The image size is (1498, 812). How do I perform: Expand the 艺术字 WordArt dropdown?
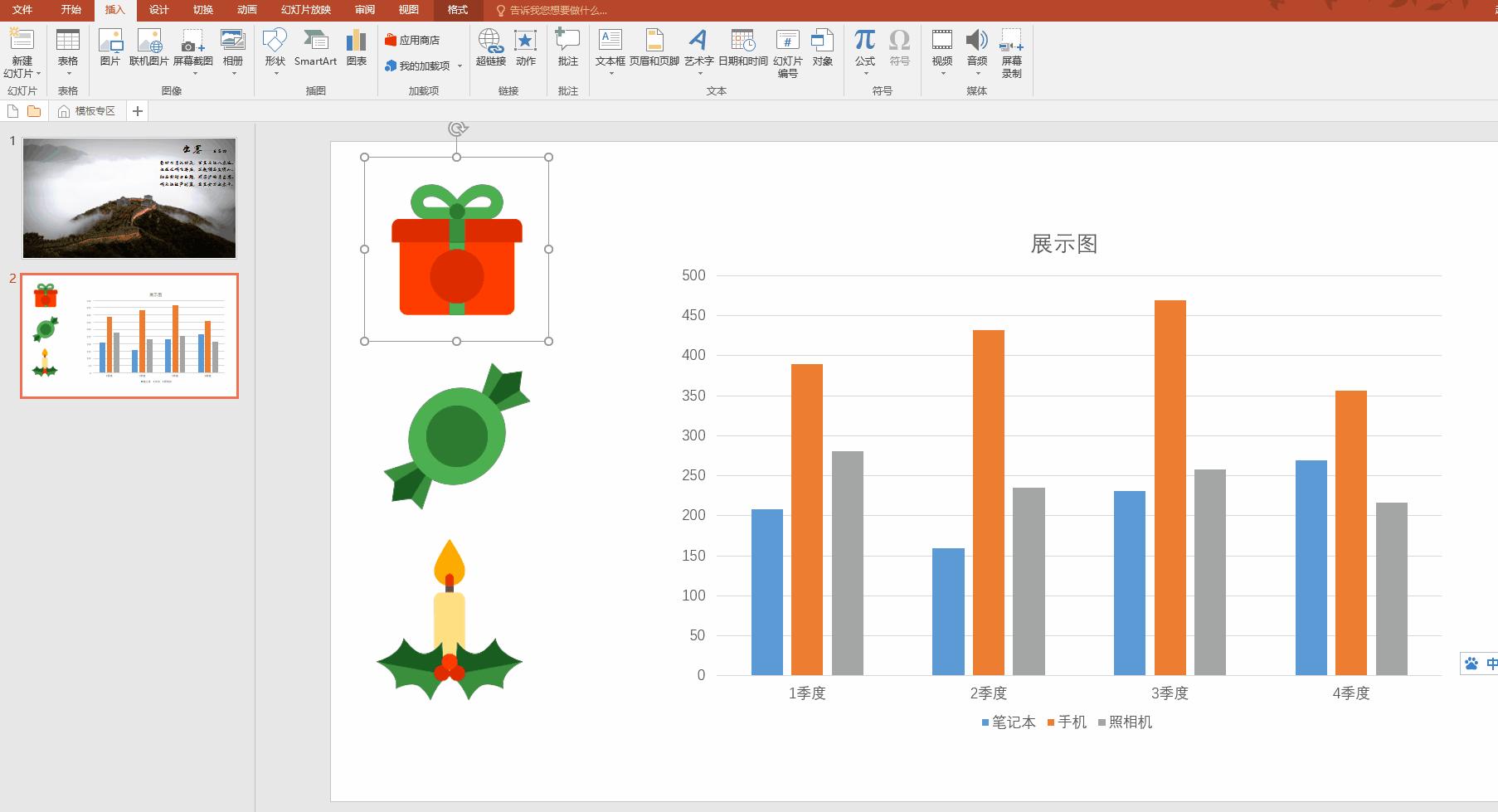click(x=699, y=73)
